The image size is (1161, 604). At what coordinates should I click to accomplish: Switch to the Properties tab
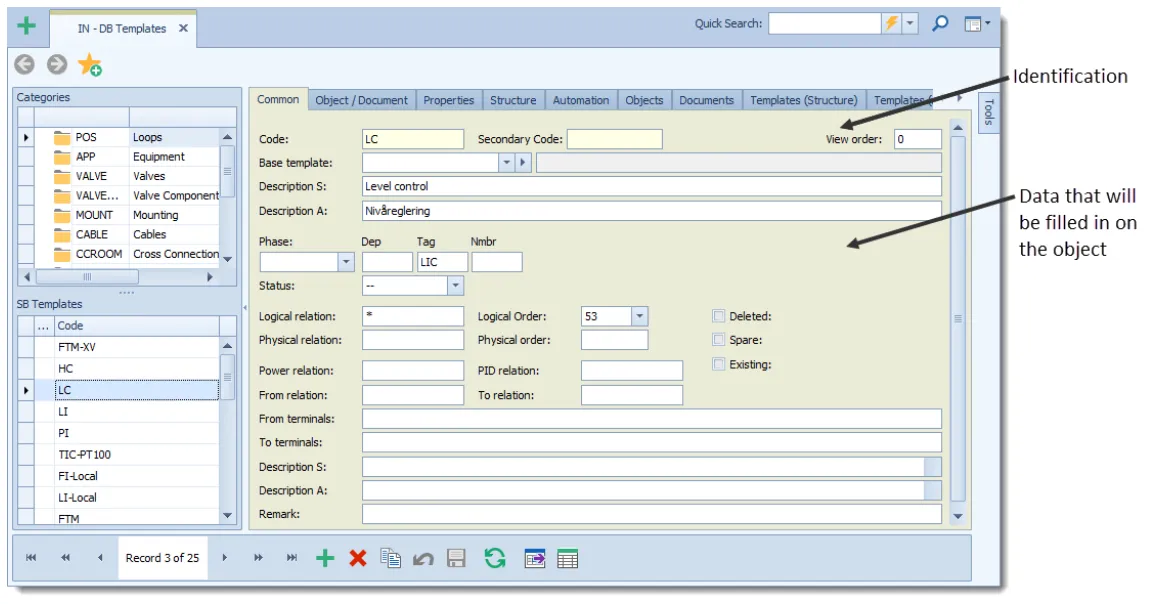coord(449,100)
